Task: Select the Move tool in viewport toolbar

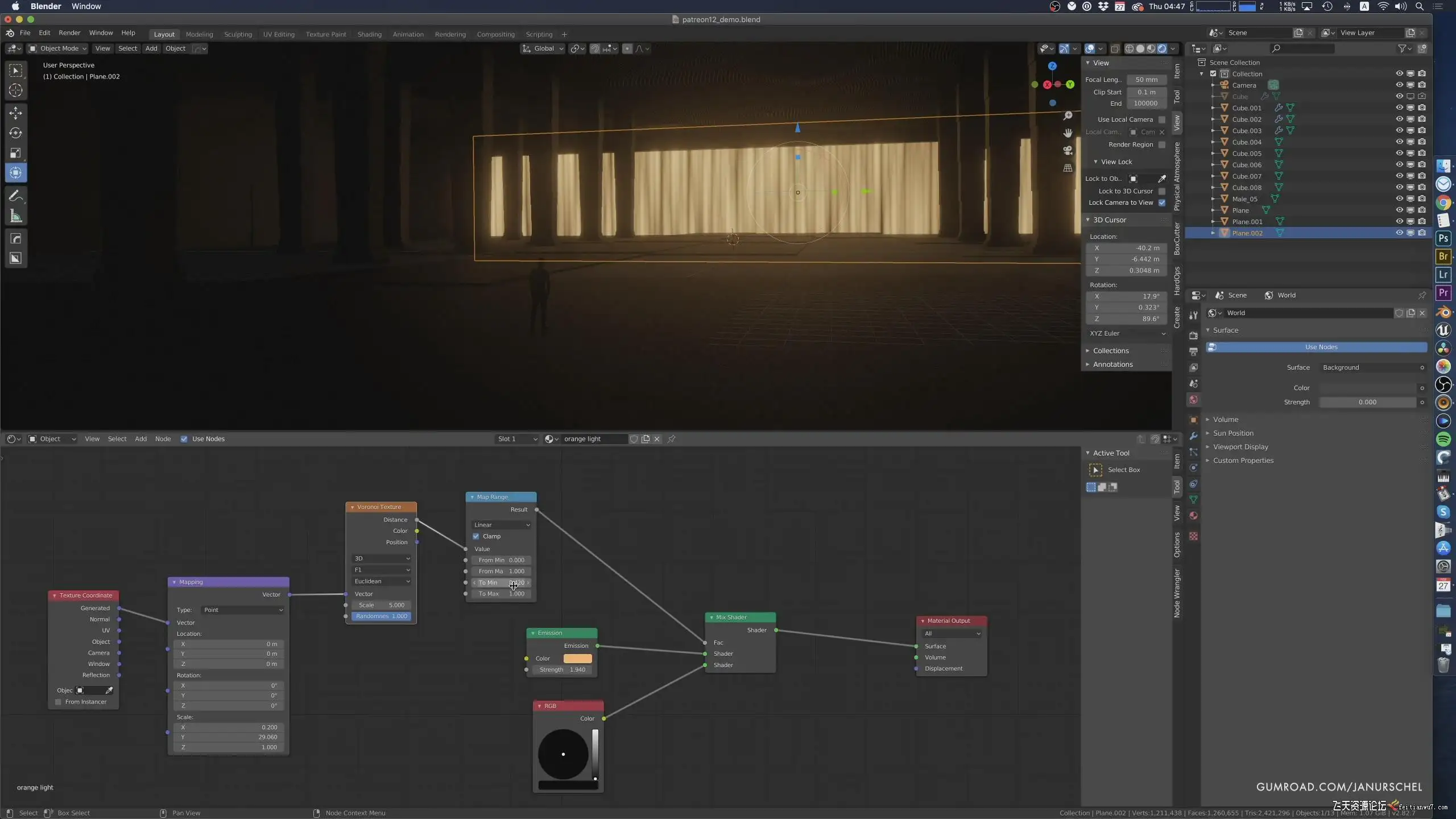Action: click(x=15, y=113)
